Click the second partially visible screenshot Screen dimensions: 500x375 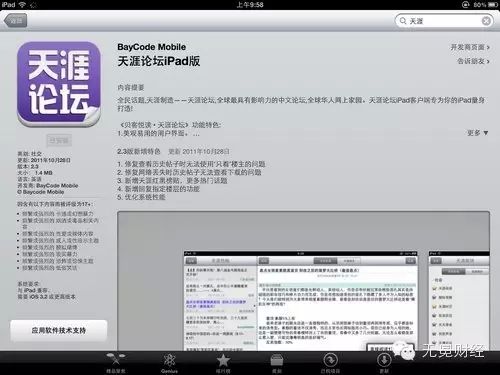pyautogui.click(x=459, y=301)
